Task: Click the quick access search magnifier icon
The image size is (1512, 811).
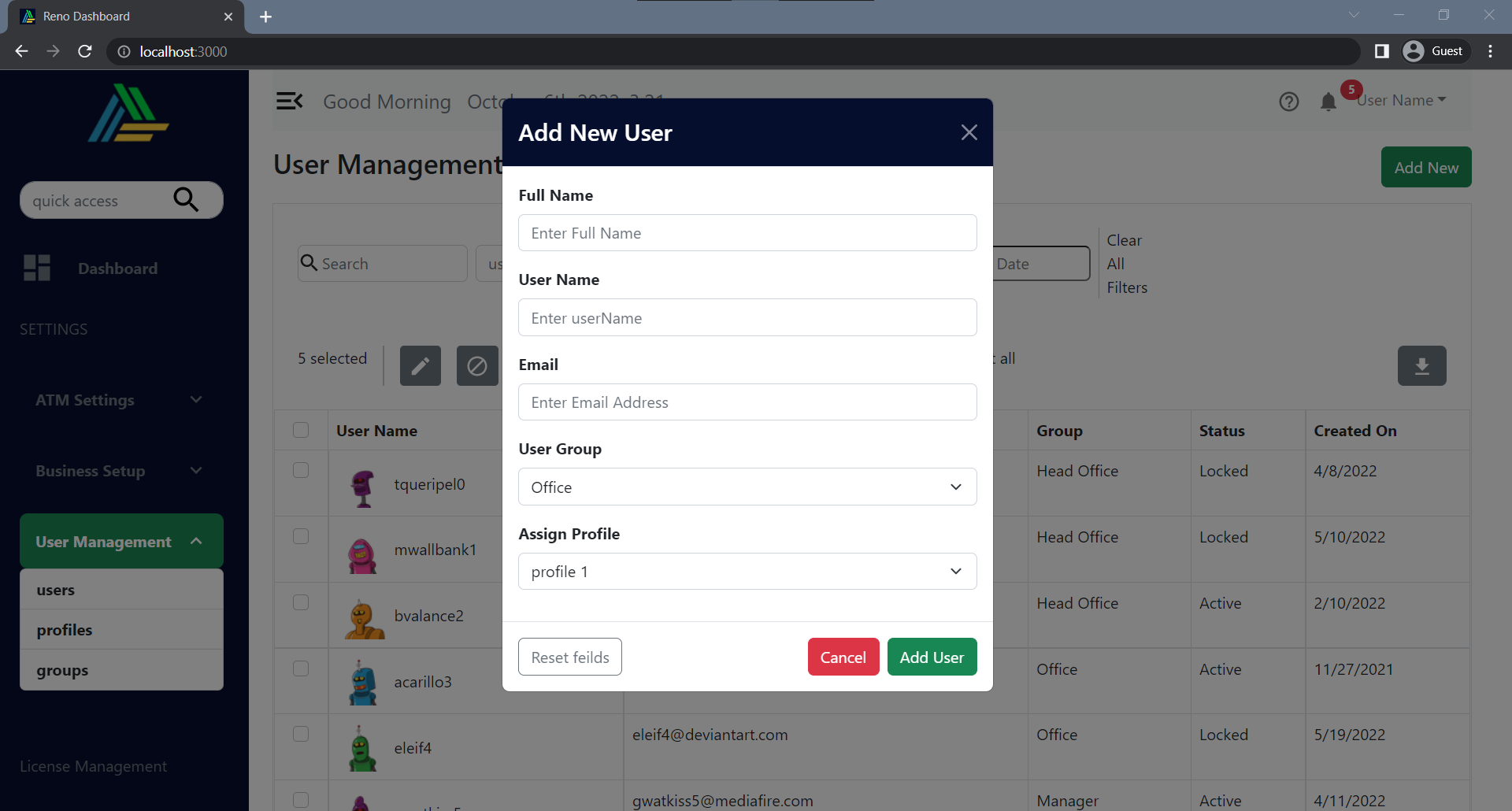Action: point(186,200)
